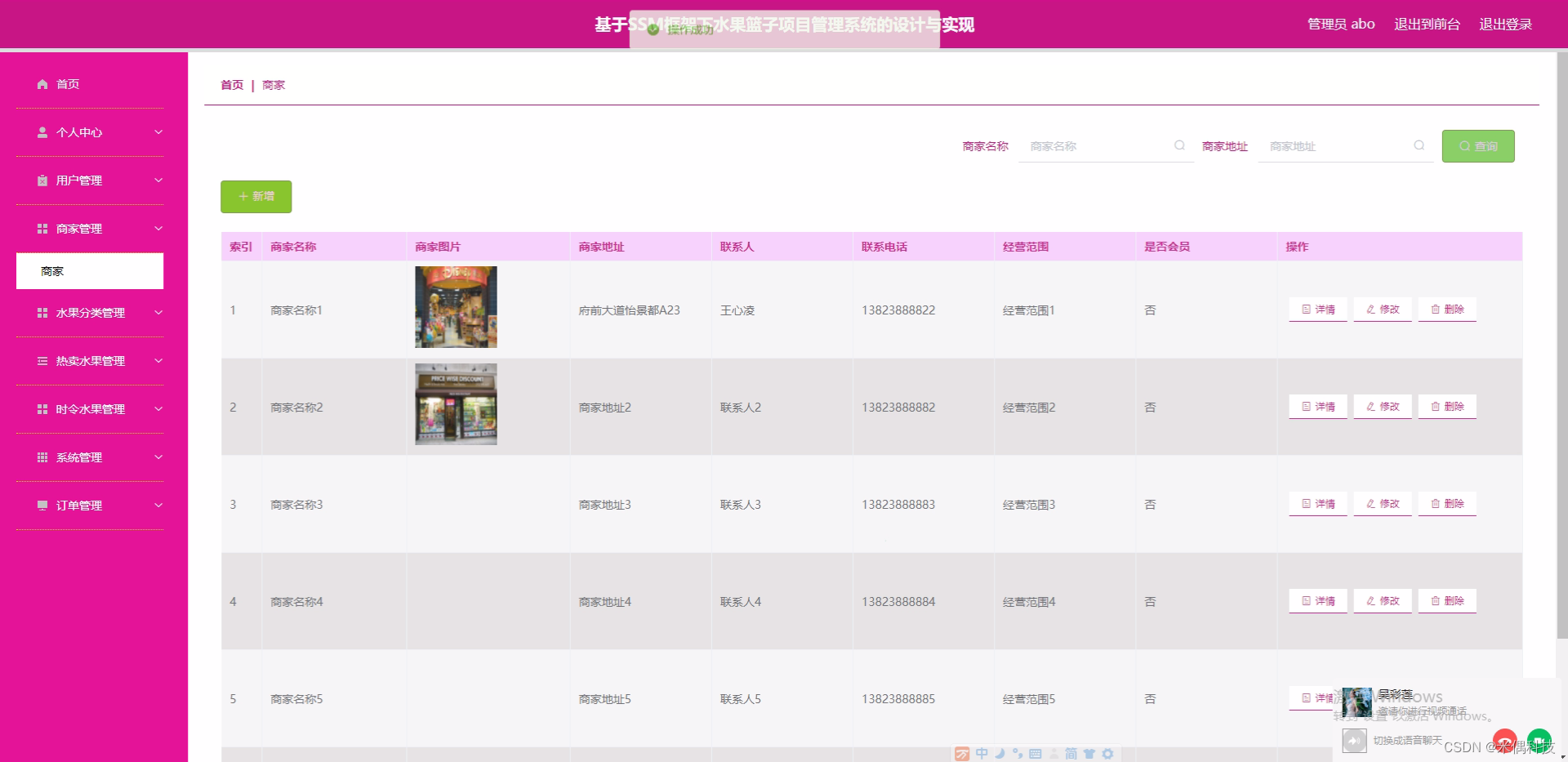
Task: Click the 查询 query button
Action: [1478, 146]
